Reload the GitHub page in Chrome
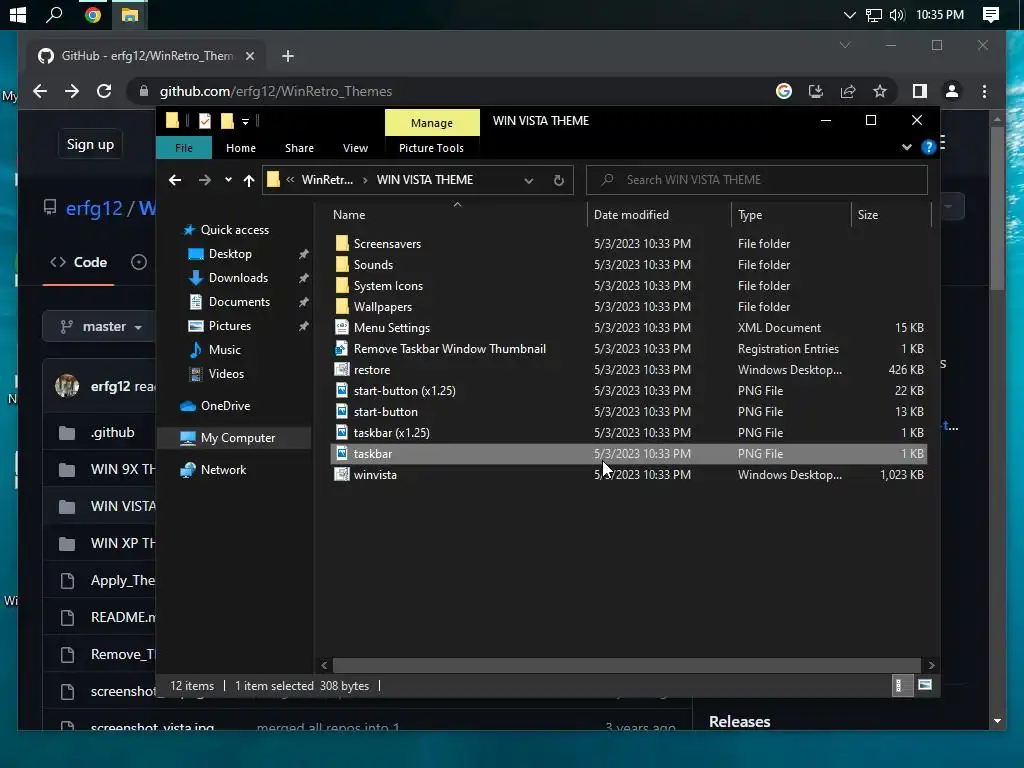Screen dimensions: 1024x768 104,91
